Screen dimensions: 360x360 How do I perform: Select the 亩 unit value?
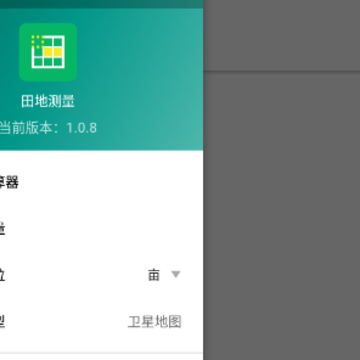154,275
